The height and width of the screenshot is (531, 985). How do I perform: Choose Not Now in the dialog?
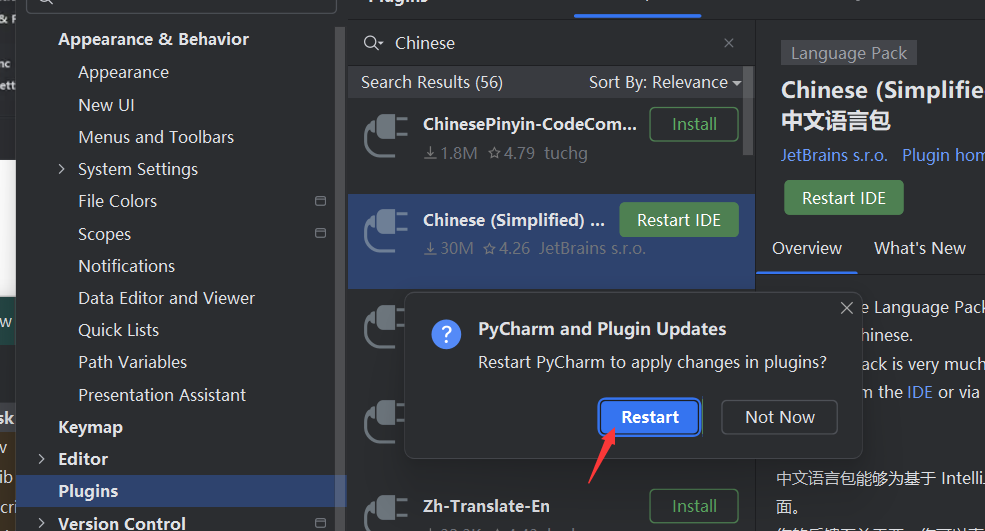pos(780,417)
